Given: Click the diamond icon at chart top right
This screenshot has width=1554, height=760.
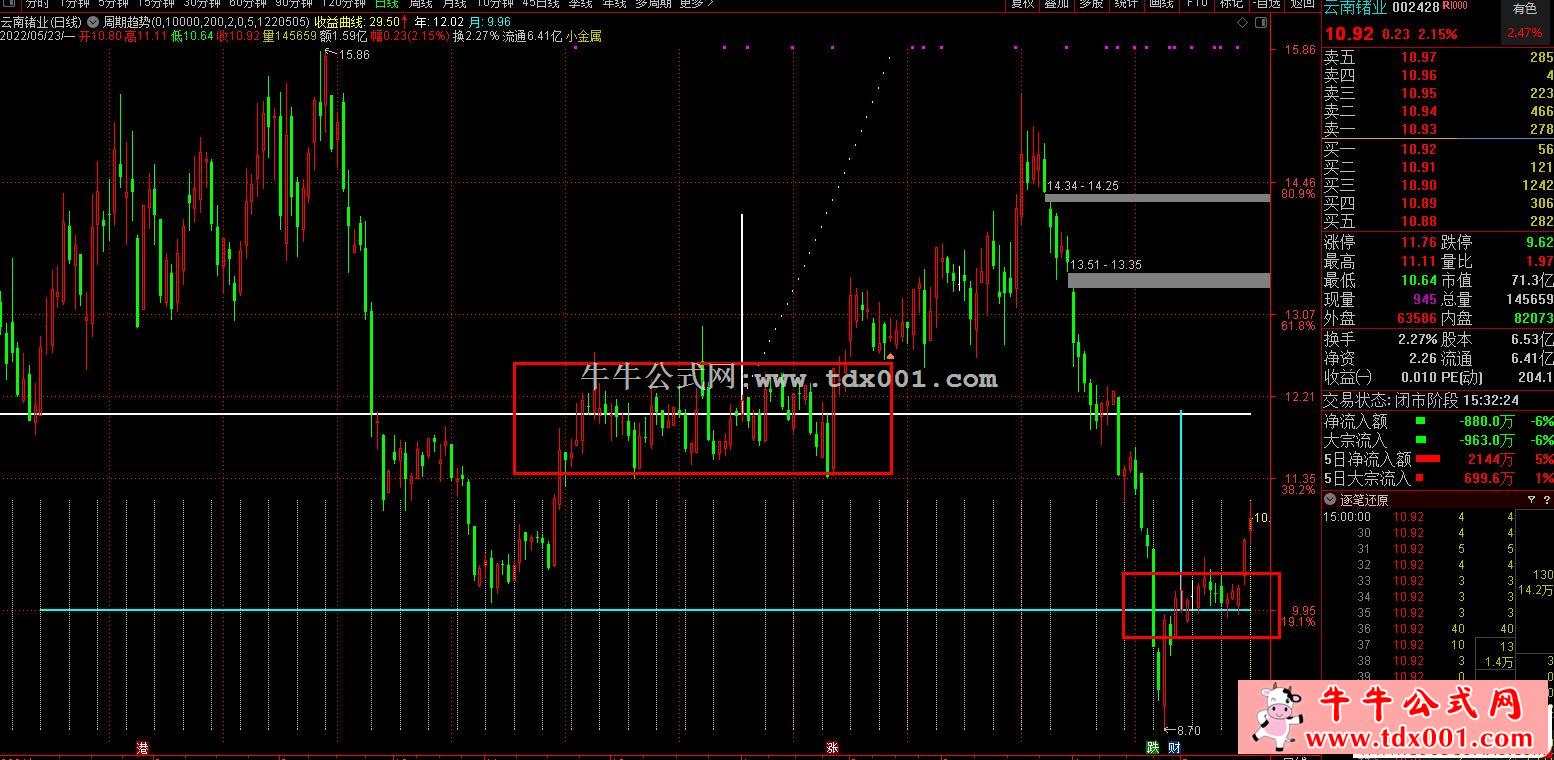Looking at the screenshot, I should tap(1242, 21).
